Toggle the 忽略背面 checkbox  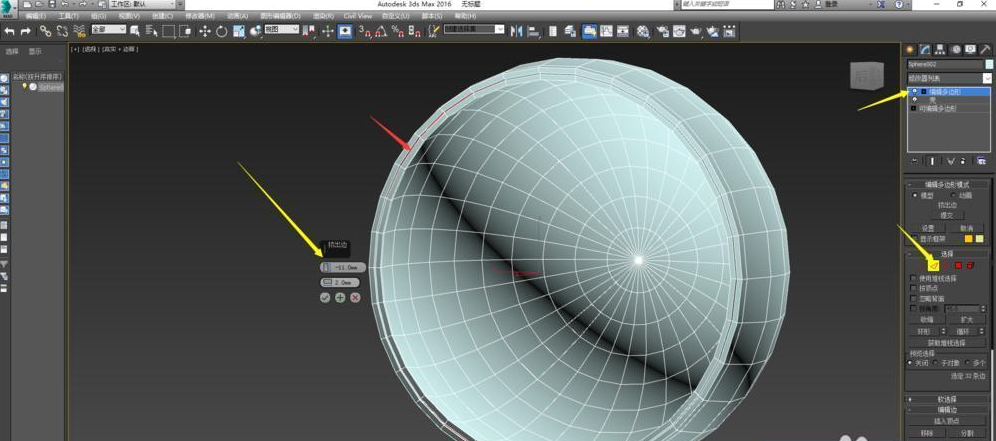[912, 299]
